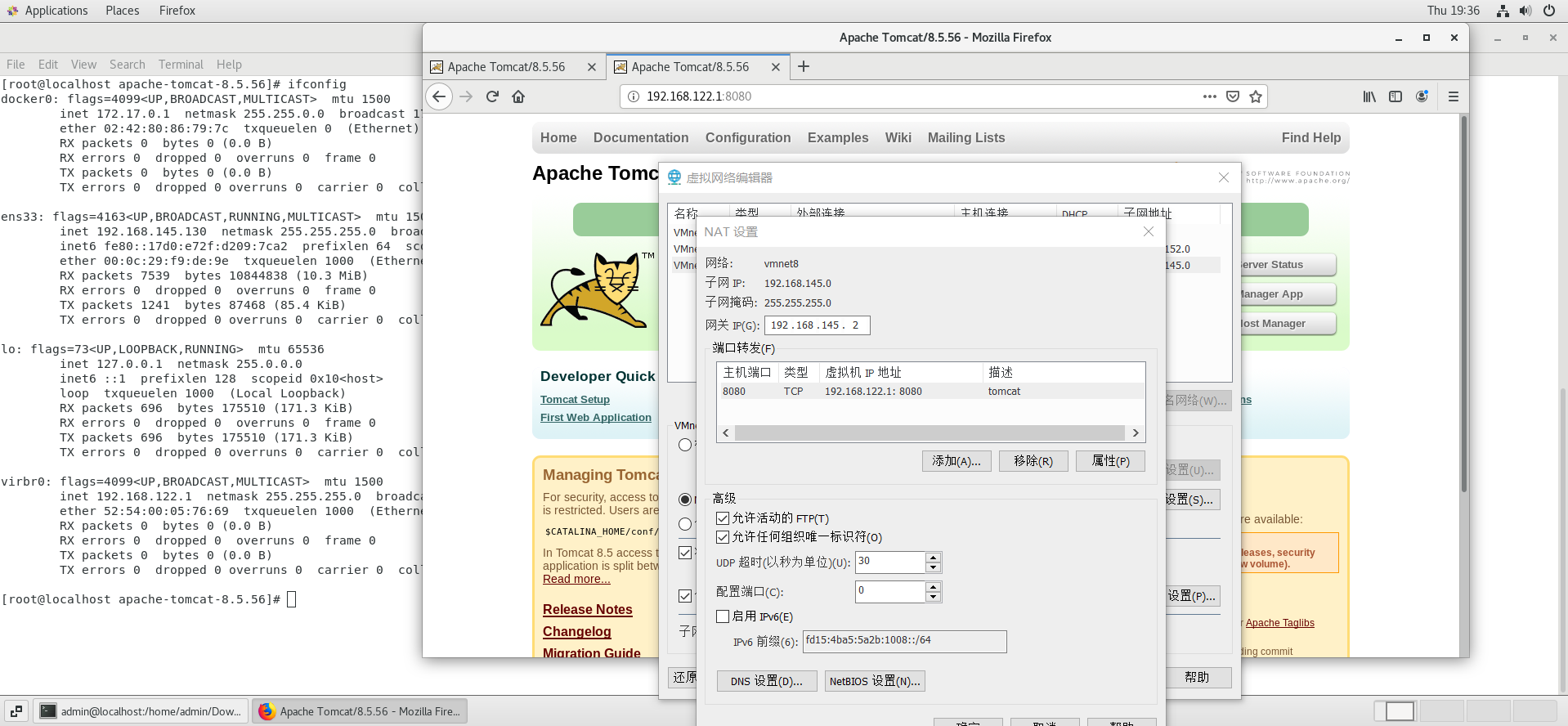Screen dimensions: 1568x726
Task: Open the Firefox home page button
Action: (518, 96)
